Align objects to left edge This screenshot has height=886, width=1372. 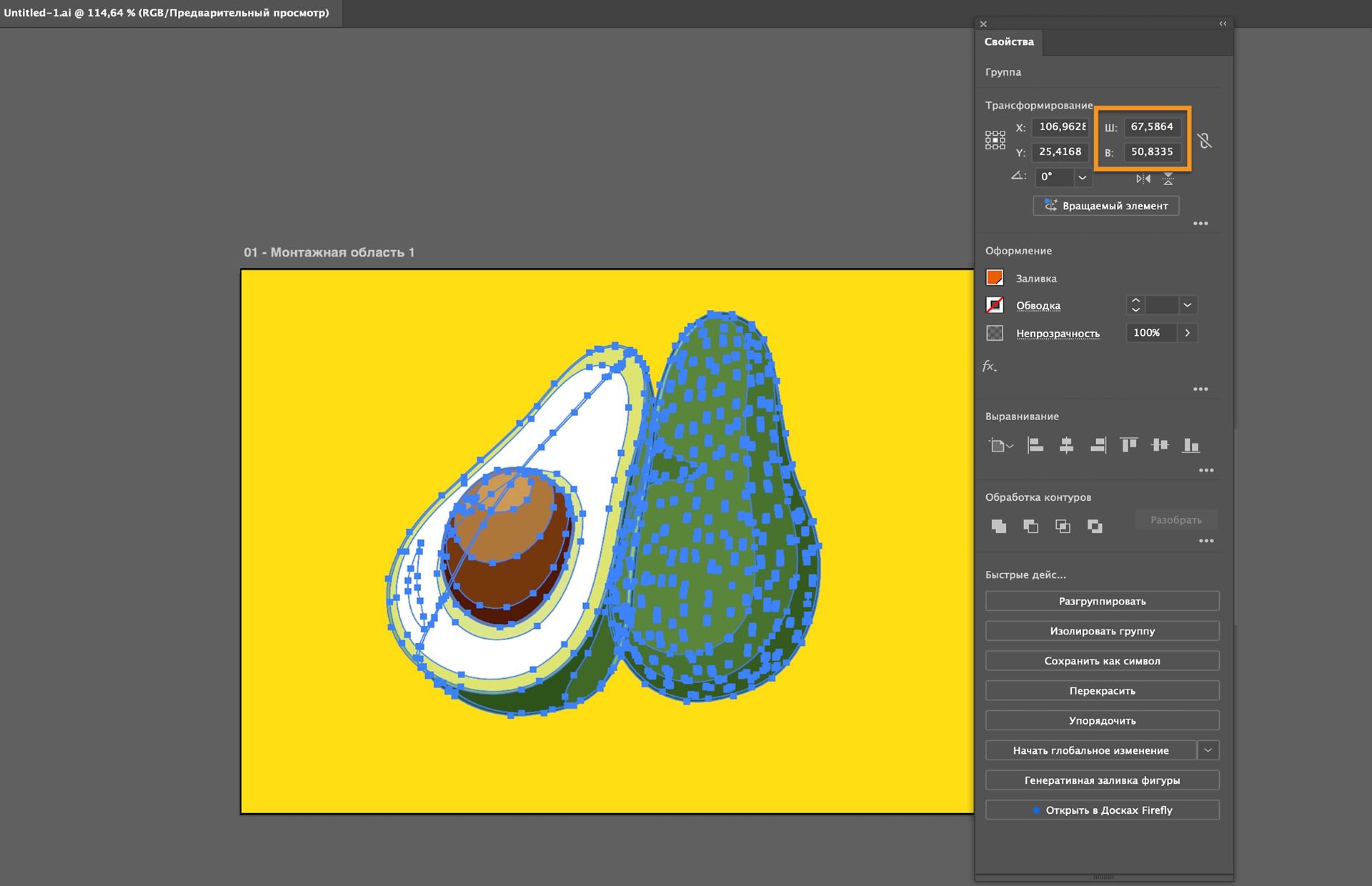1035,446
